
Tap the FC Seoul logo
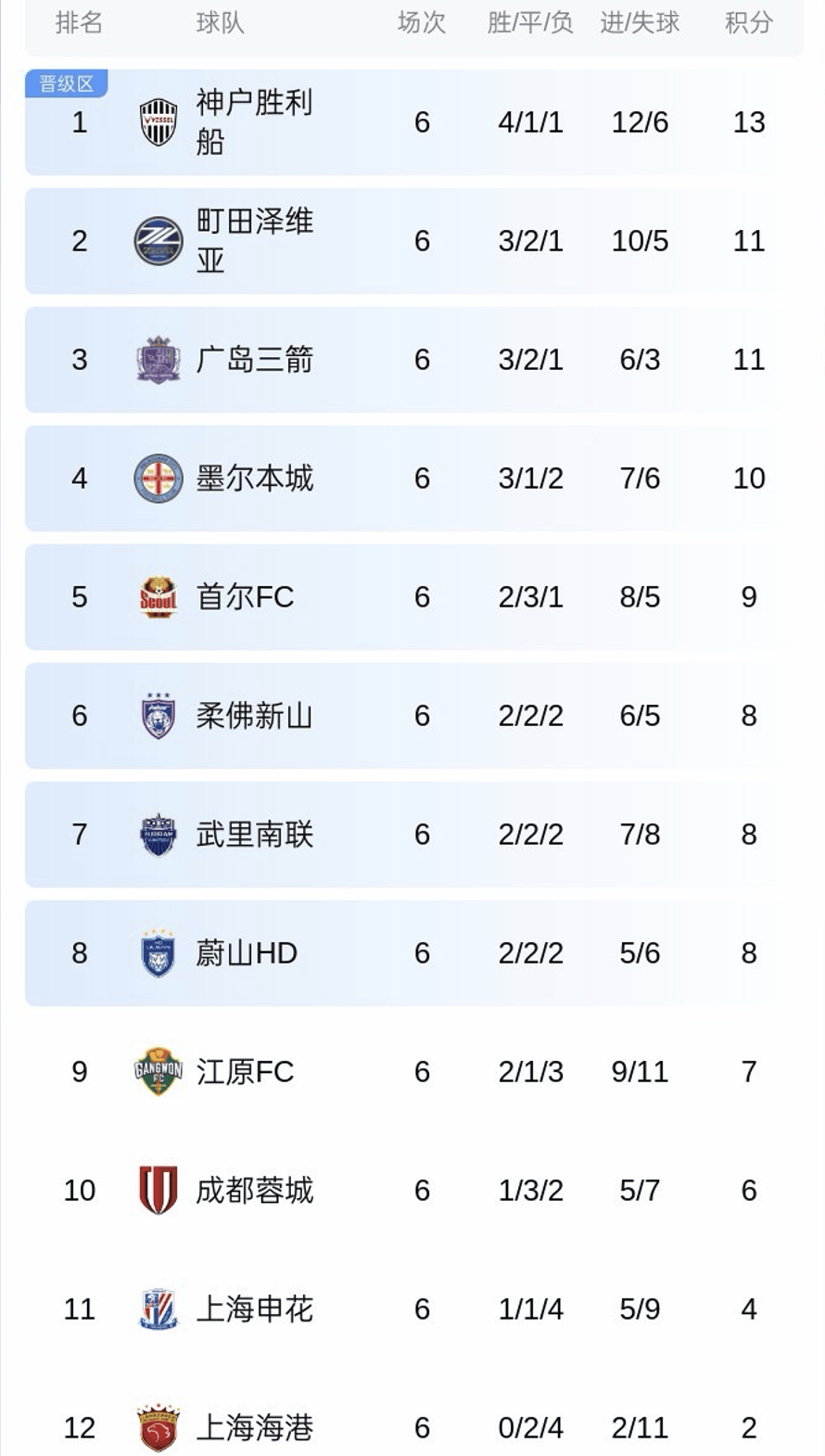pyautogui.click(x=159, y=597)
